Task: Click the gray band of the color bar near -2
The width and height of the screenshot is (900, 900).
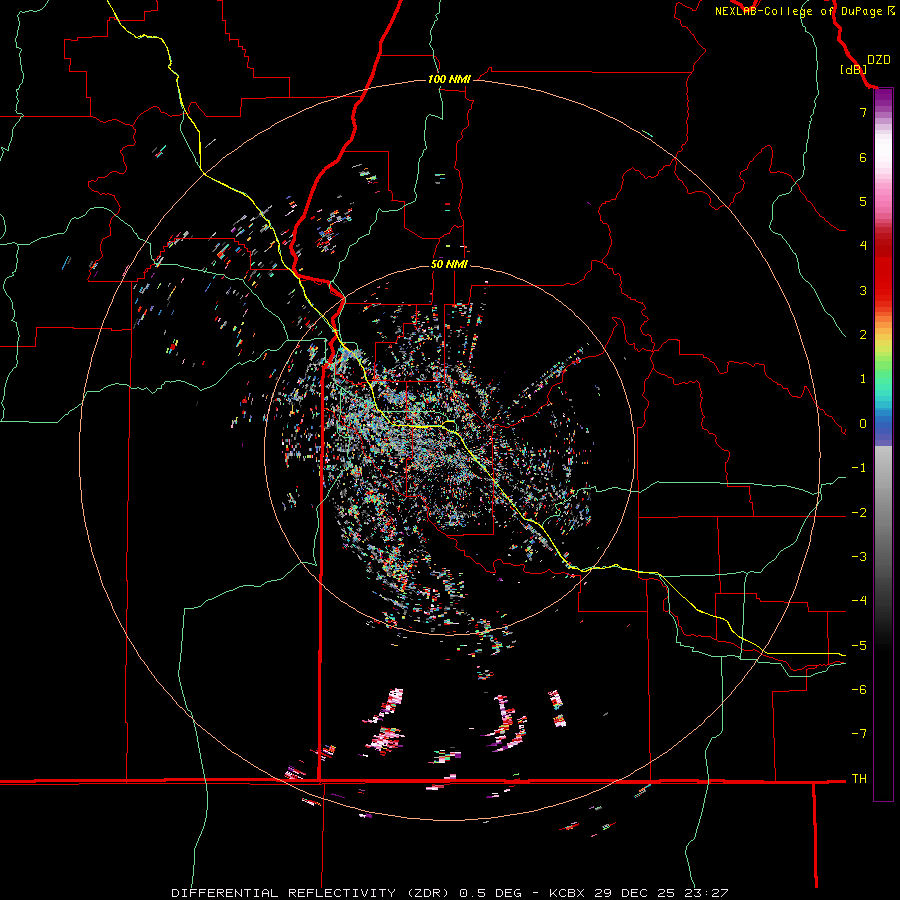Action: pos(883,513)
